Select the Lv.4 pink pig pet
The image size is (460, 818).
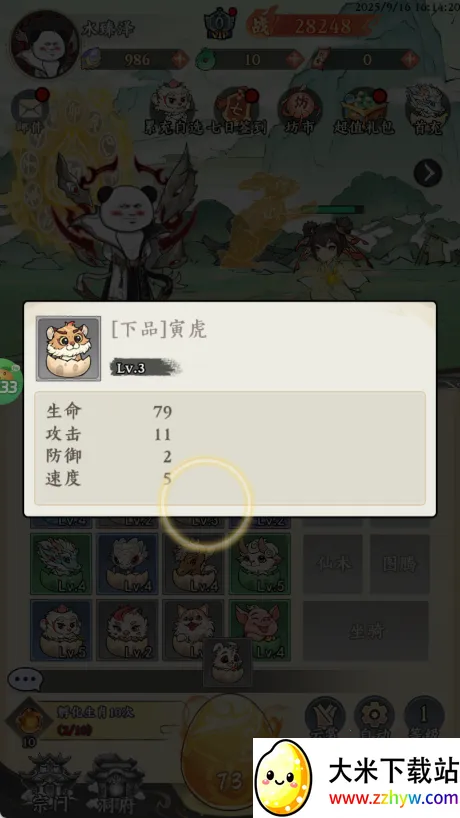pyautogui.click(x=260, y=630)
